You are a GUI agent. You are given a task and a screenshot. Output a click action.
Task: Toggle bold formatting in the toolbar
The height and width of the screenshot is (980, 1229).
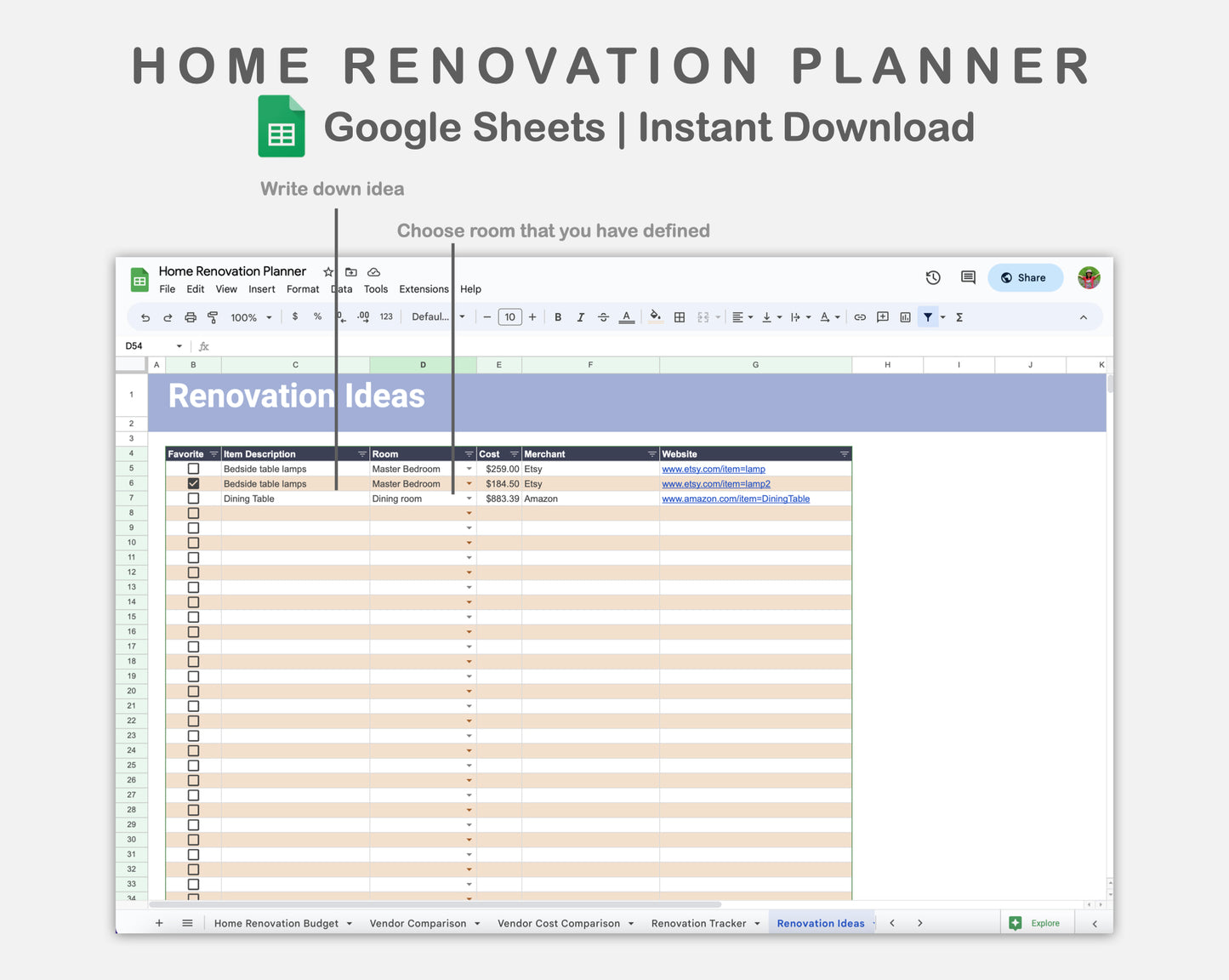558,316
